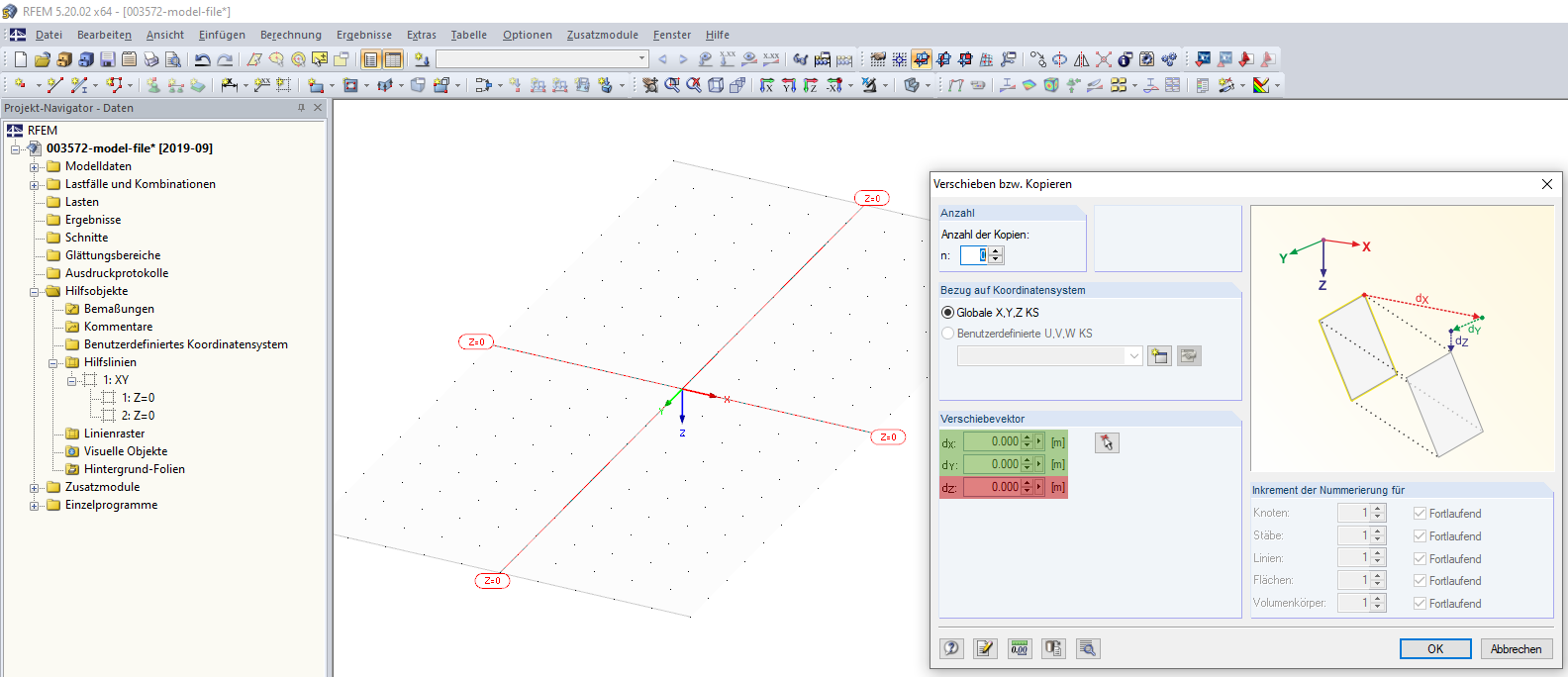
Task: Click the Print icon in toolbar
Action: pos(151,59)
